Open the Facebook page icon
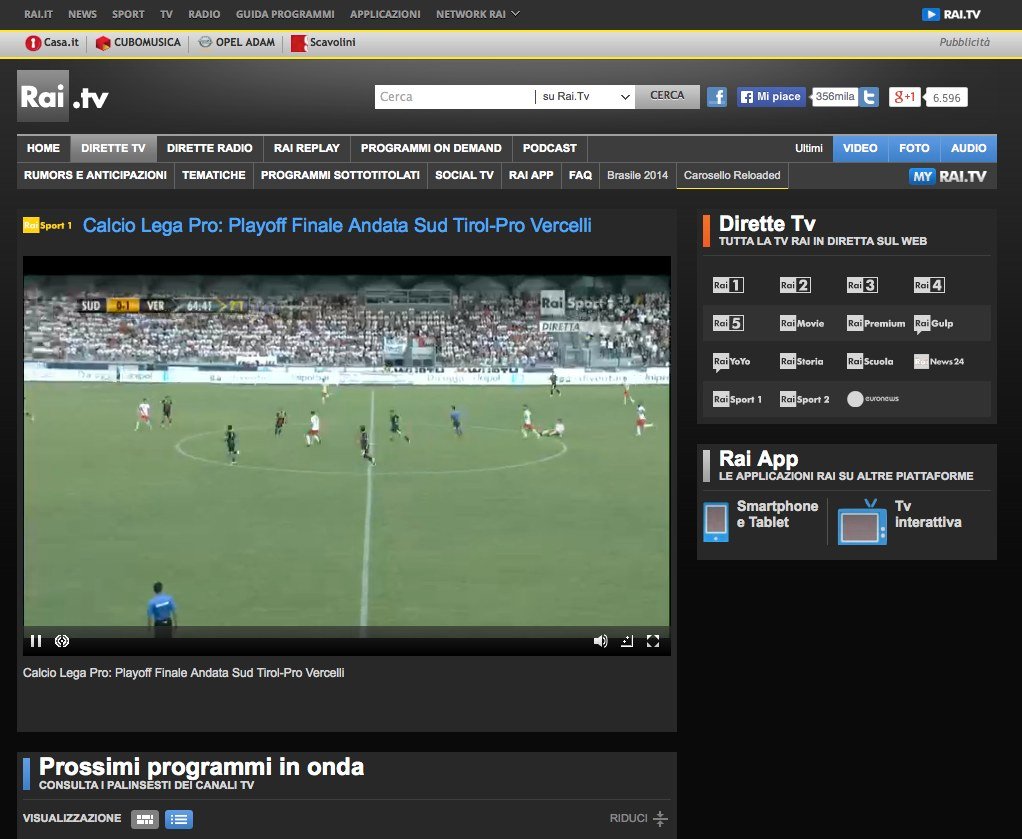1022x839 pixels. pyautogui.click(x=717, y=97)
